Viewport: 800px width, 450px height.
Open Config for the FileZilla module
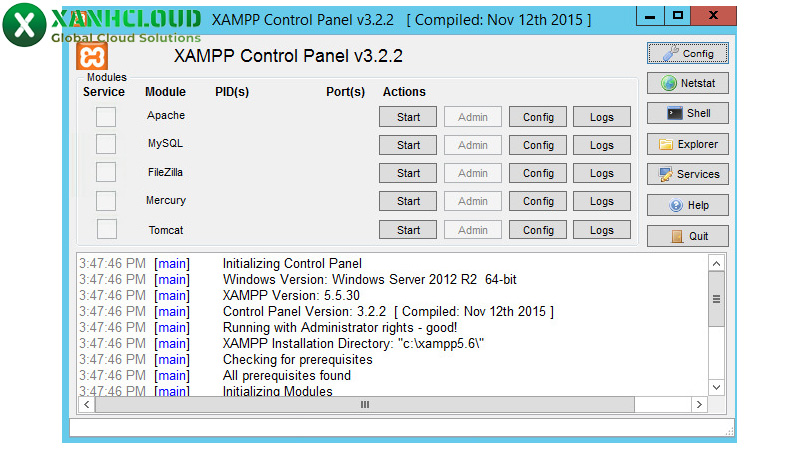tap(538, 173)
